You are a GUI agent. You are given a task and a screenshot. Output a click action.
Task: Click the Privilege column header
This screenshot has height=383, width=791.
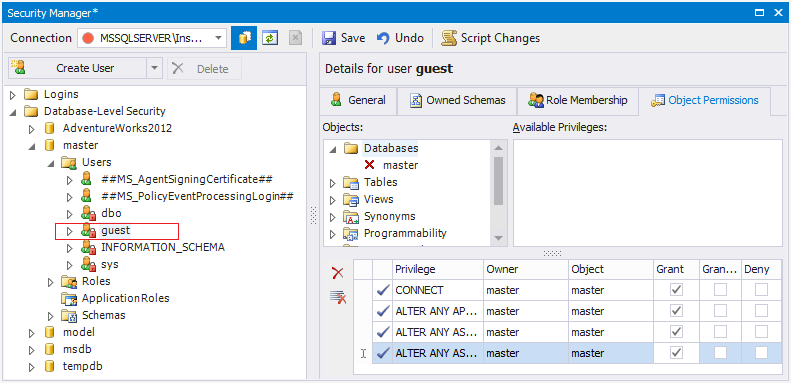click(438, 269)
